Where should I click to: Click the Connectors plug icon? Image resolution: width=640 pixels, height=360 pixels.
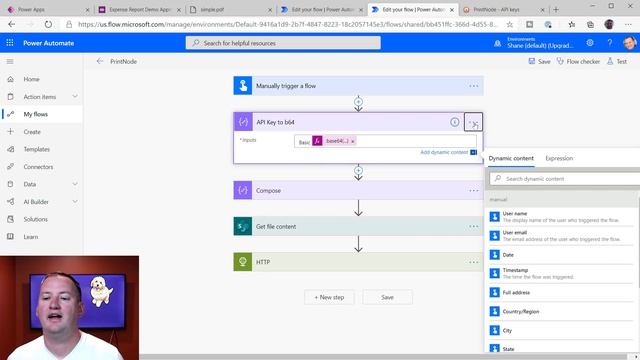click(x=11, y=167)
